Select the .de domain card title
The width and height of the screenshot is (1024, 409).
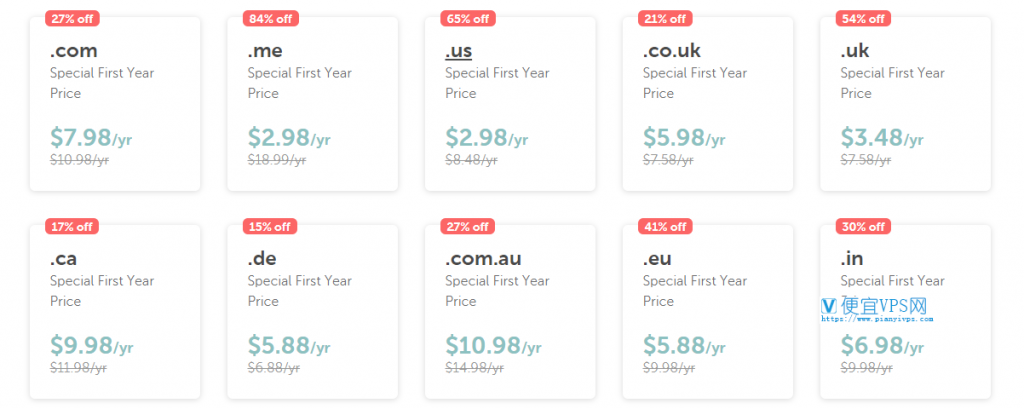262,259
